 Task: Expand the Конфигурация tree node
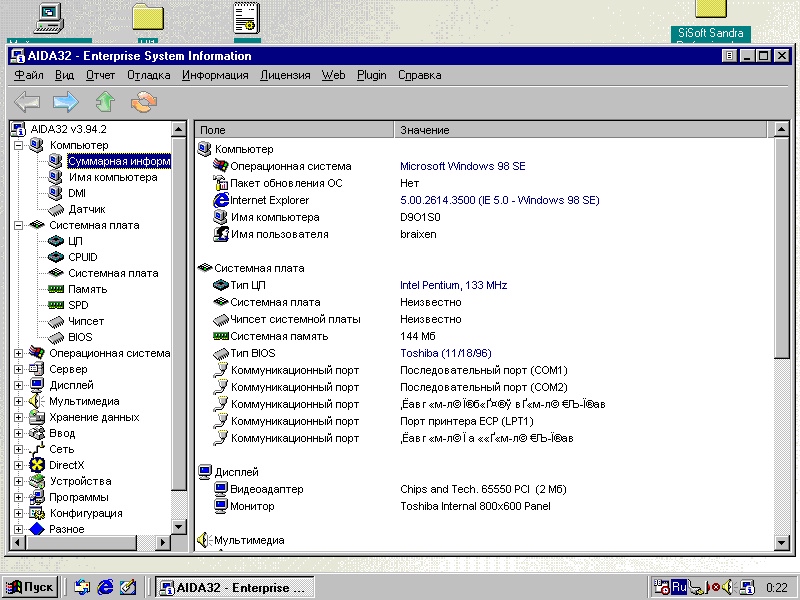(18, 513)
